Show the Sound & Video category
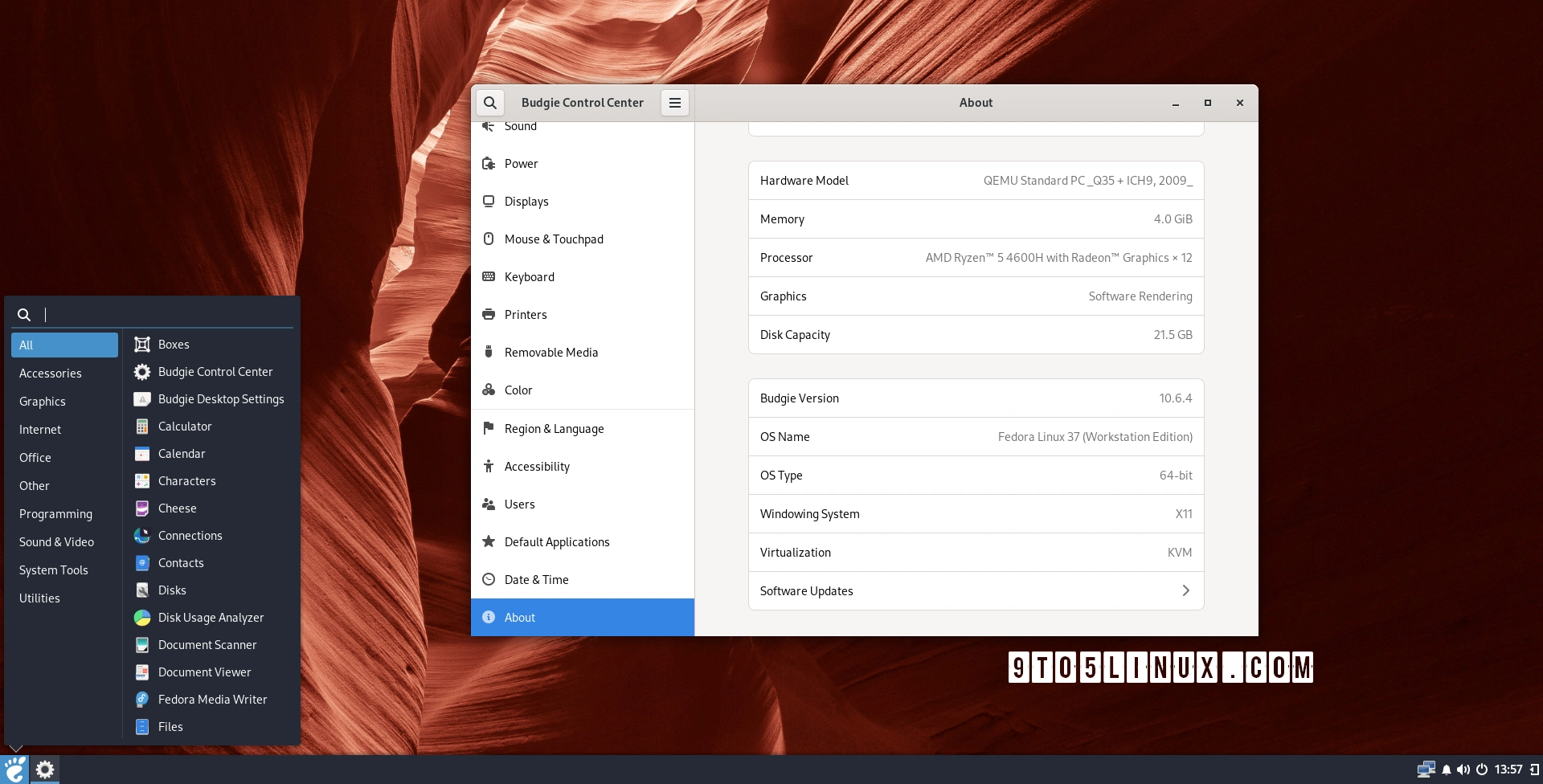The width and height of the screenshot is (1543, 784). [56, 542]
